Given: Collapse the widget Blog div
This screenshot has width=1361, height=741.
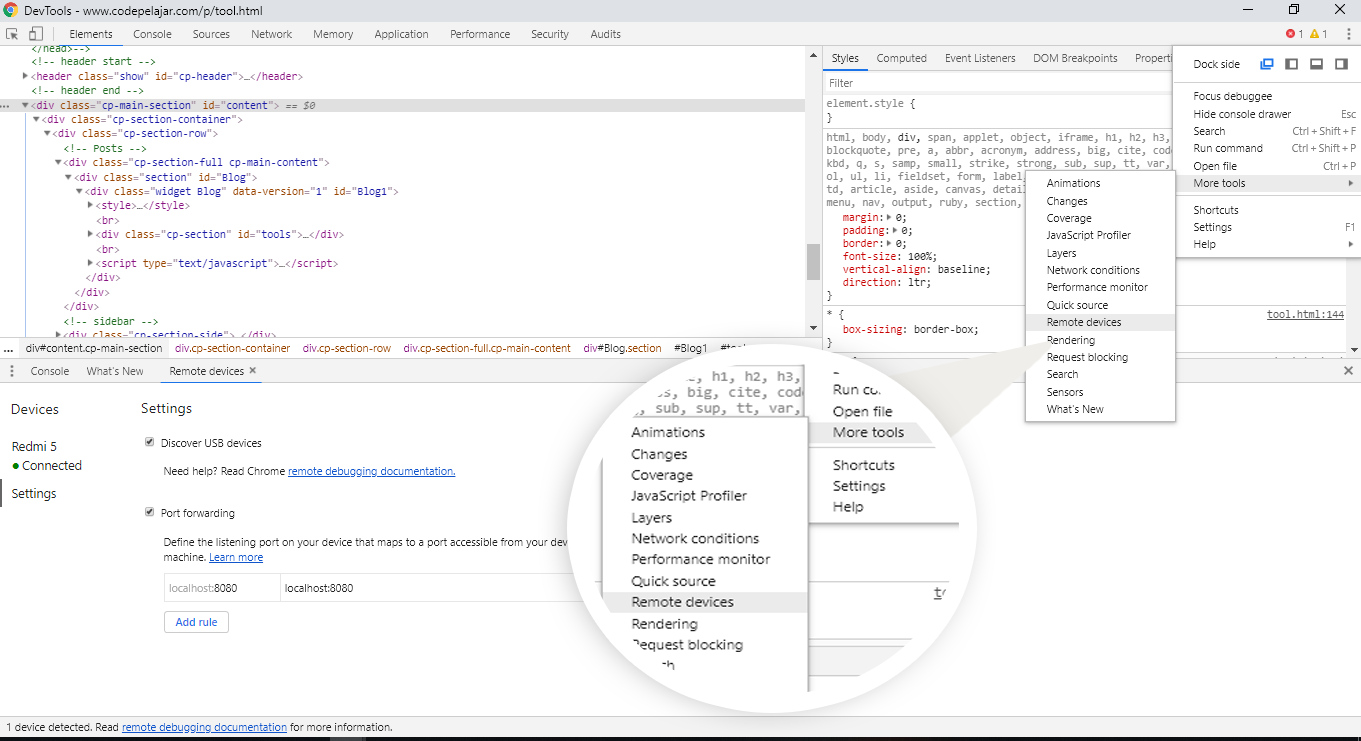Looking at the screenshot, I should [79, 191].
